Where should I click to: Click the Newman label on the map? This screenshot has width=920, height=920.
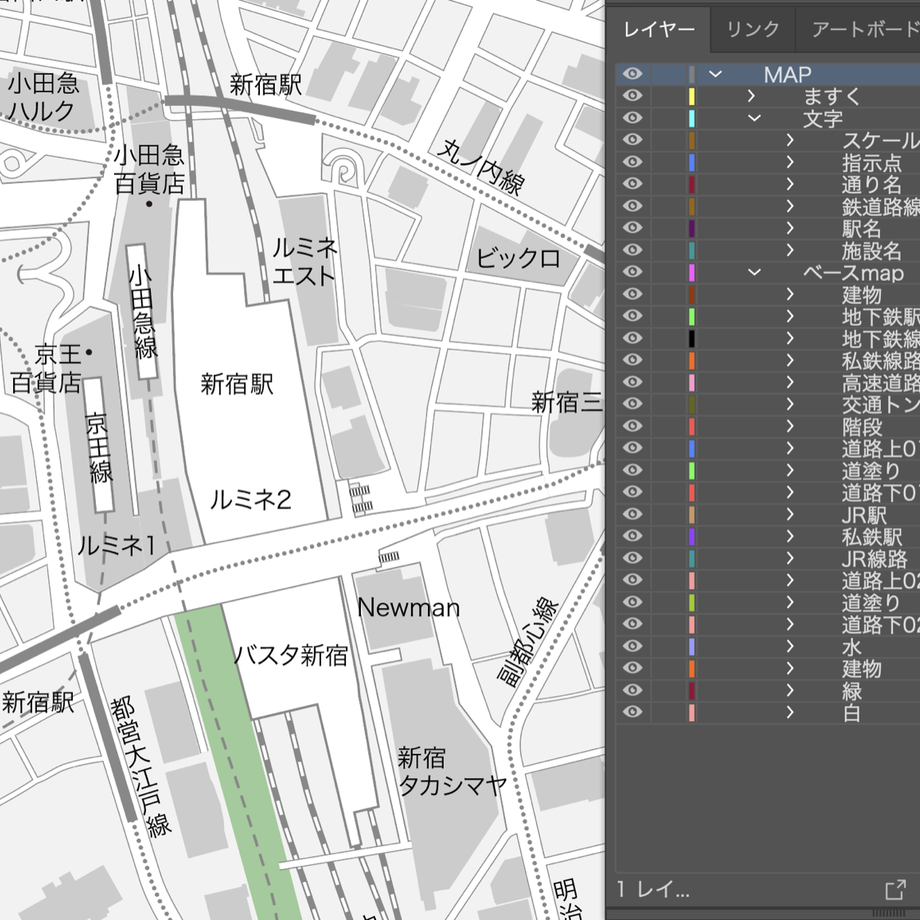pyautogui.click(x=408, y=607)
